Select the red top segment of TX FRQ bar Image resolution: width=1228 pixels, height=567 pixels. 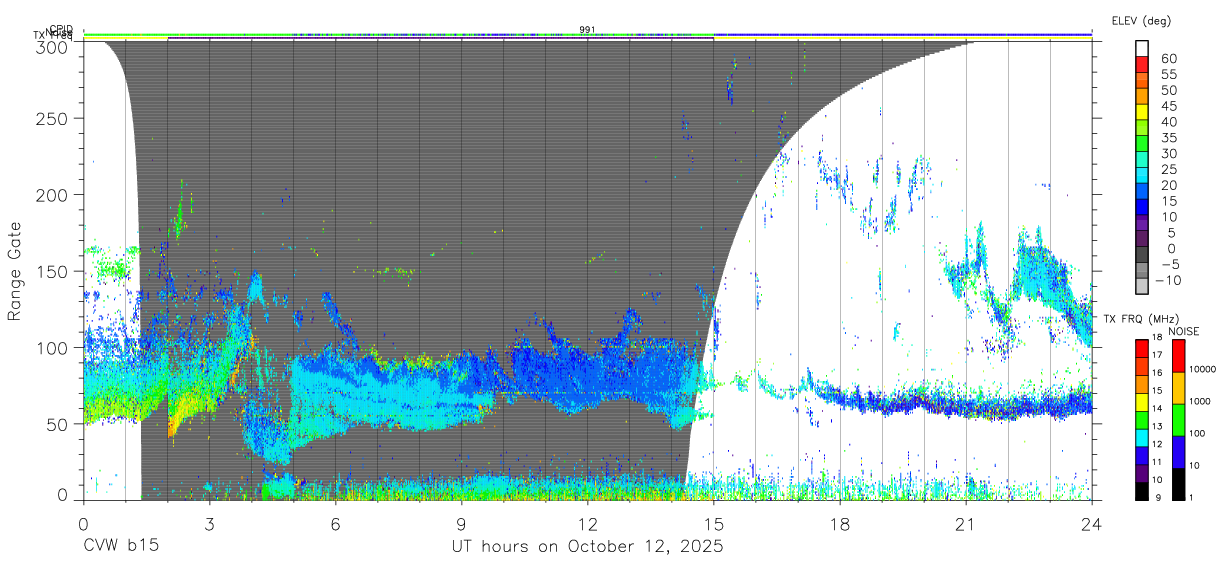coord(1142,349)
